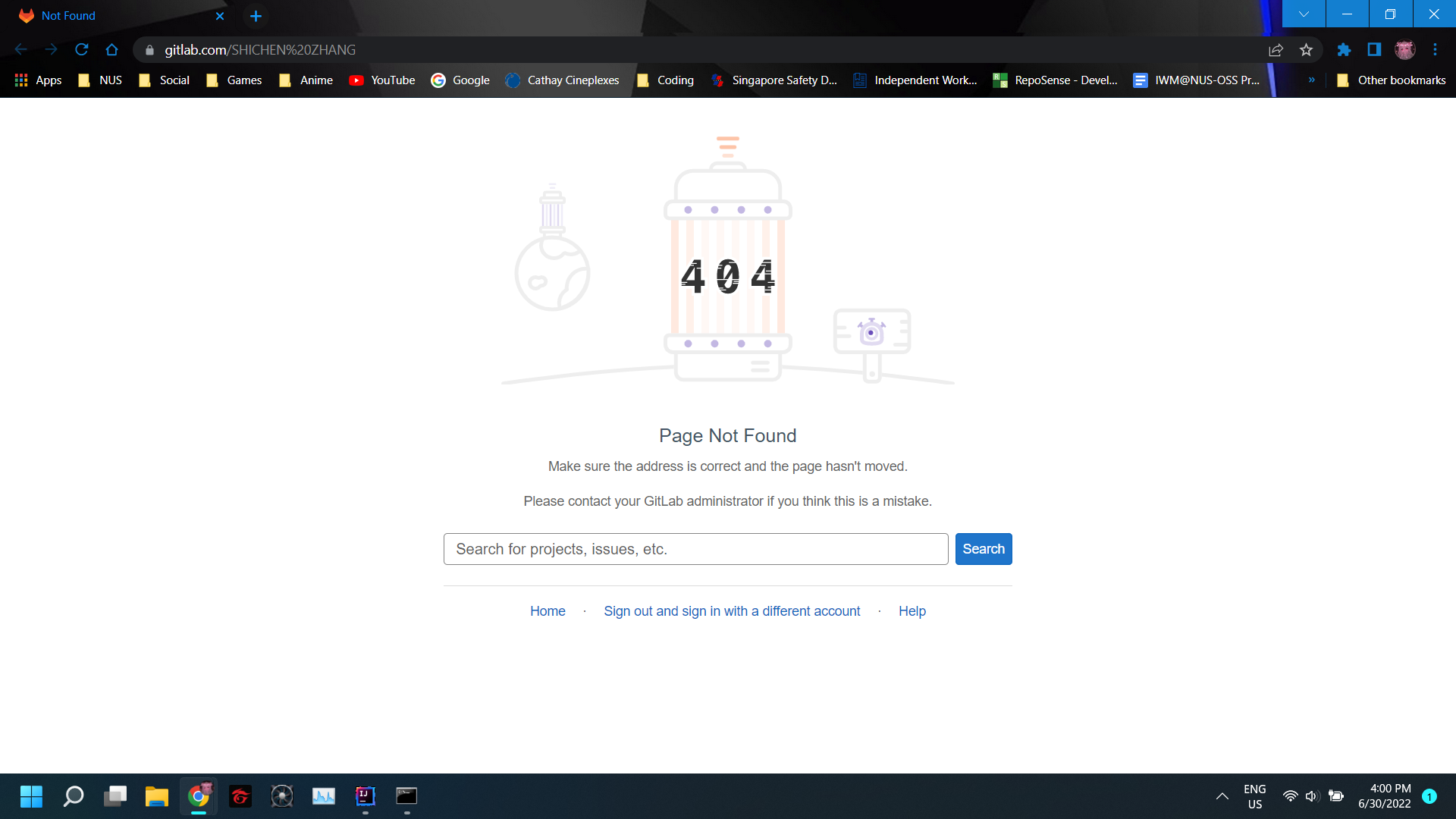
Task: Show hidden system tray icons
Action: click(1222, 796)
